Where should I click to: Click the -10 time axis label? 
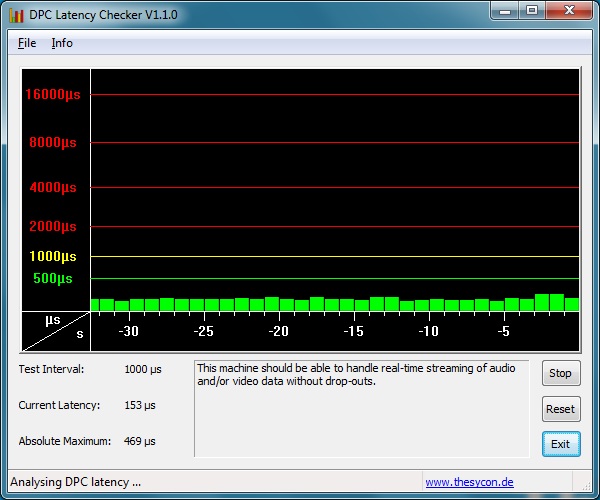(429, 331)
